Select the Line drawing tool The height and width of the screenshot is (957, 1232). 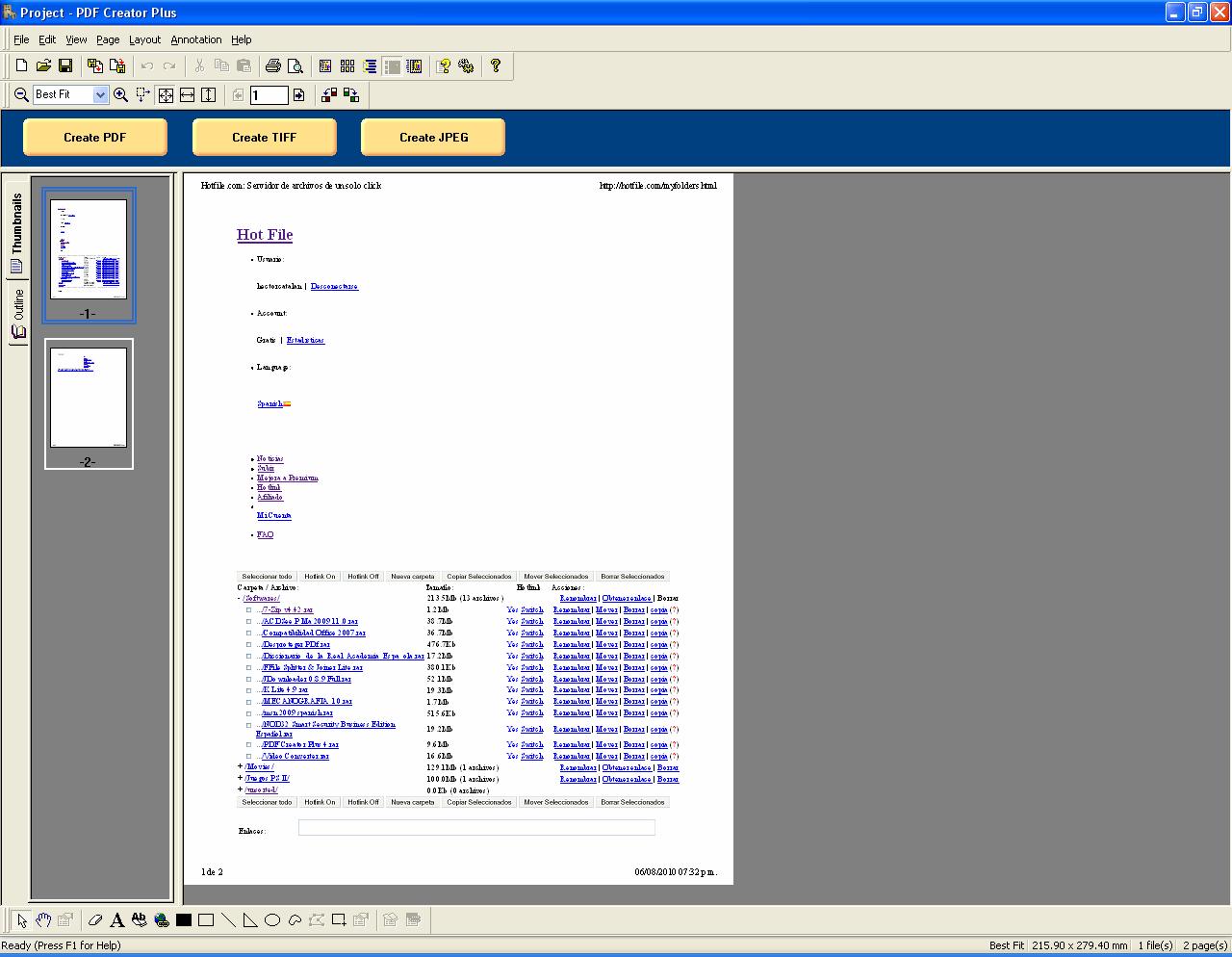(228, 919)
